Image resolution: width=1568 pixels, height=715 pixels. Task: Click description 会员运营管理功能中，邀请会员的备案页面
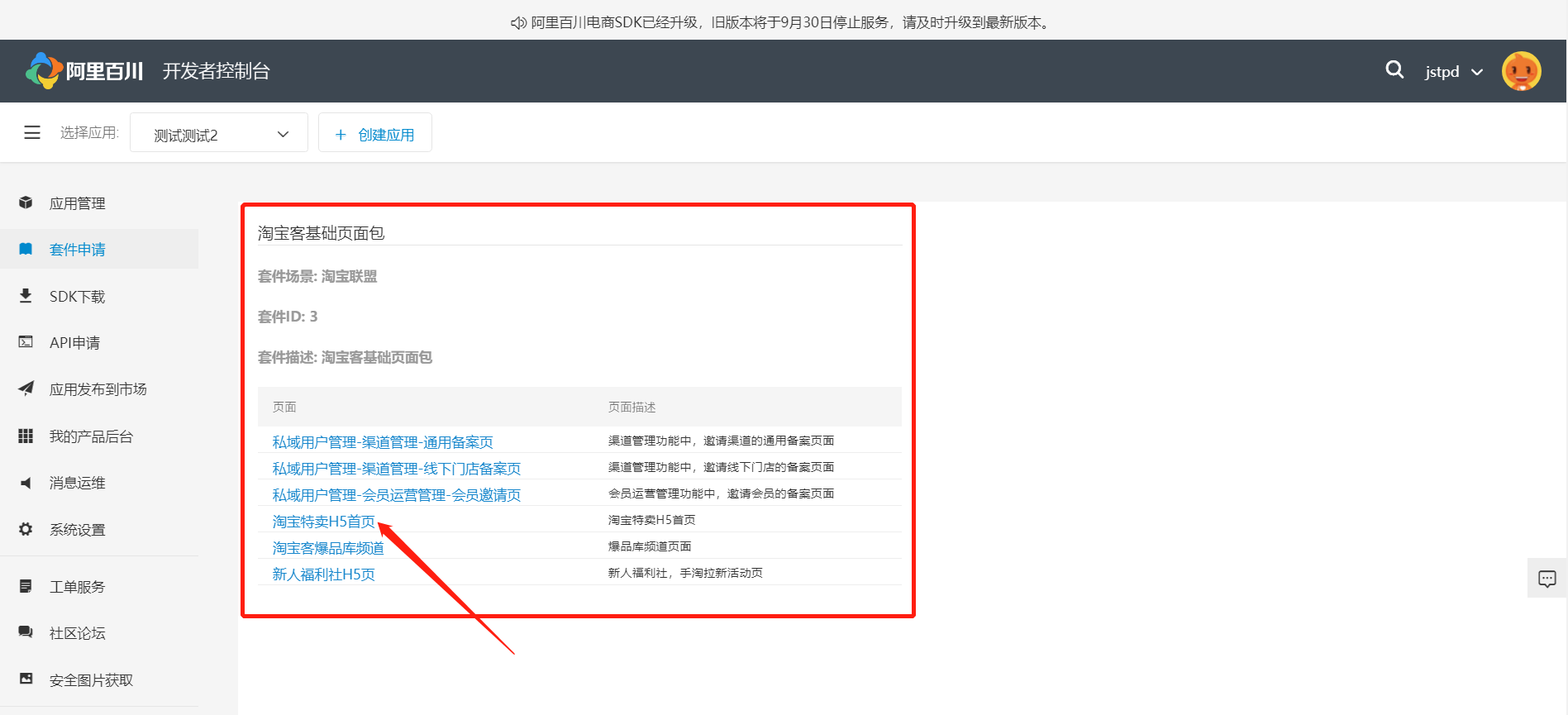click(721, 493)
